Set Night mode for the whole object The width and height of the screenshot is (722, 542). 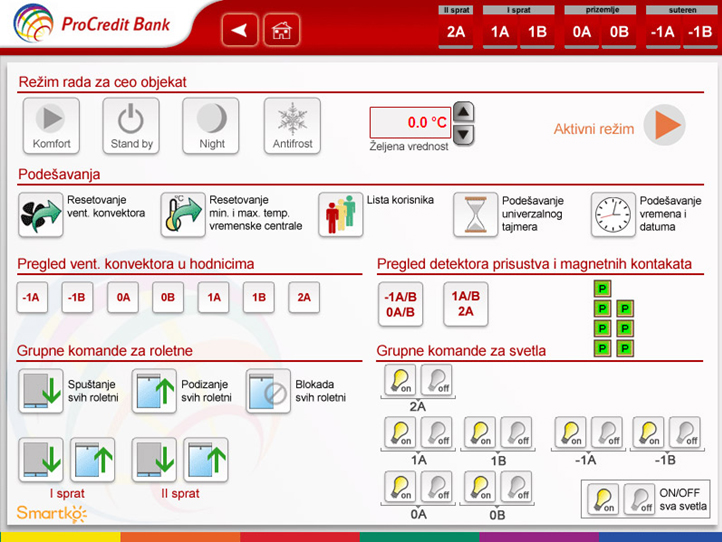pos(211,125)
